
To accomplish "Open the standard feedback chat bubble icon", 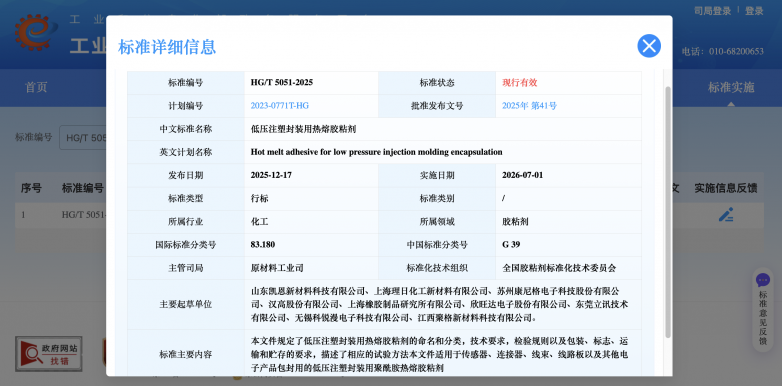I will (x=763, y=280).
